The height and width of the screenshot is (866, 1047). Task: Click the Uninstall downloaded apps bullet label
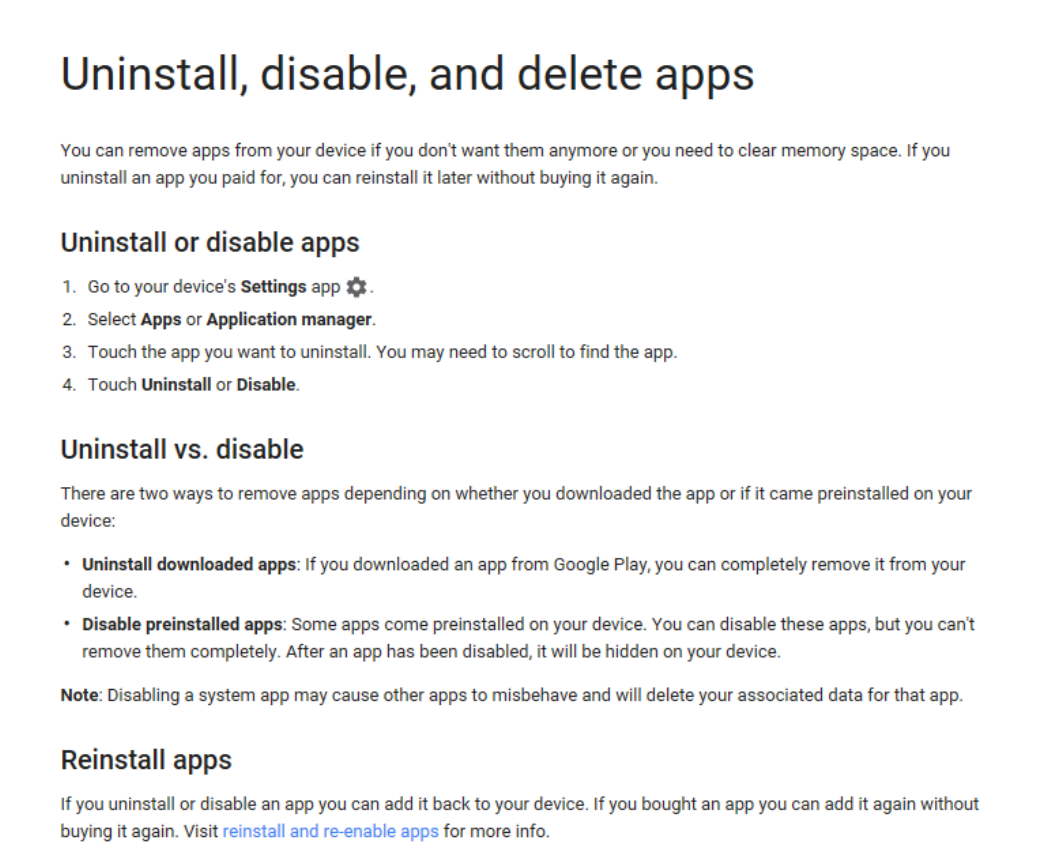(x=189, y=565)
